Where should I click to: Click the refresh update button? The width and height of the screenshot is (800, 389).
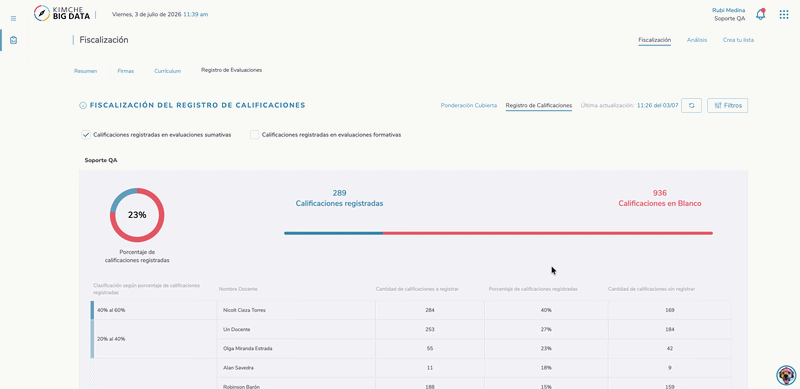[691, 106]
